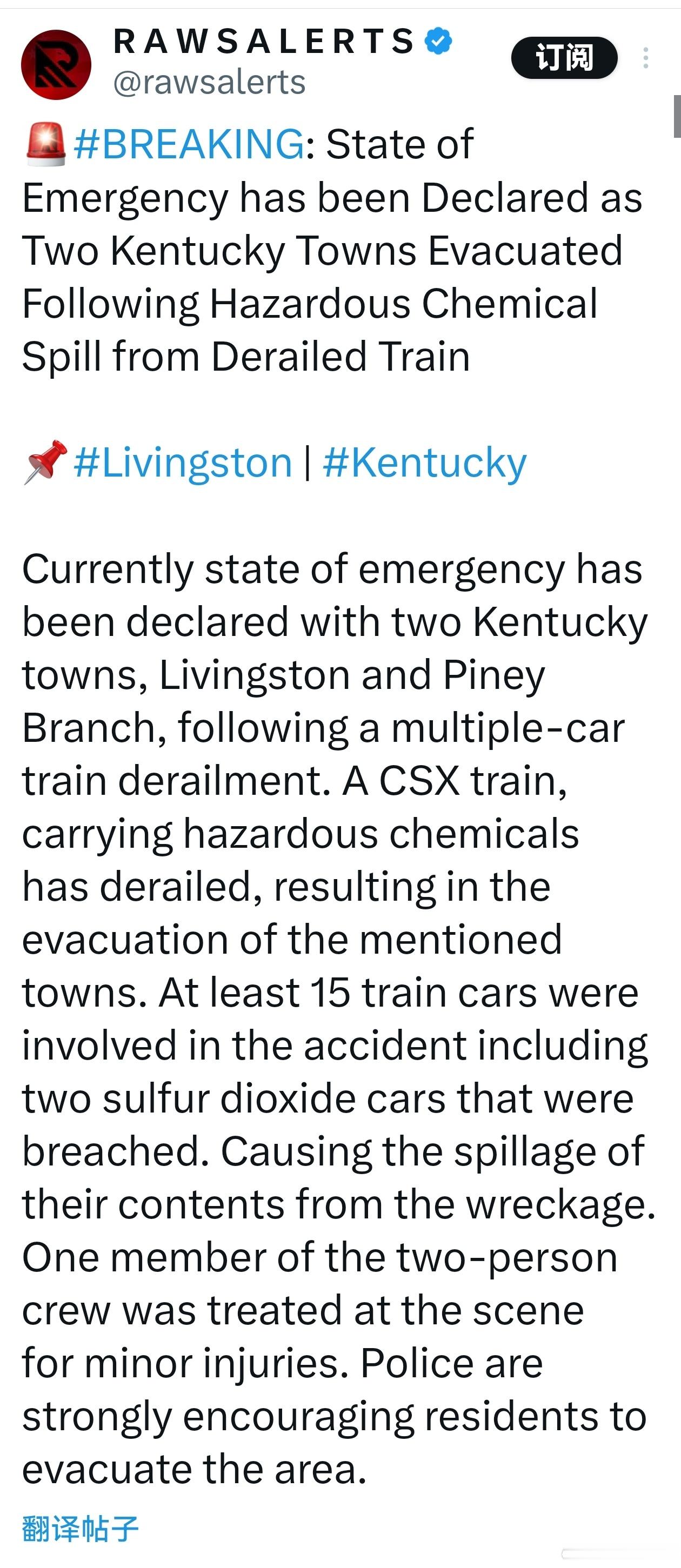Viewport: 681px width, 1568px height.
Task: Click the headline phrase 'Two Kentucky Towns Evacuated'
Action: pyautogui.click(x=322, y=250)
